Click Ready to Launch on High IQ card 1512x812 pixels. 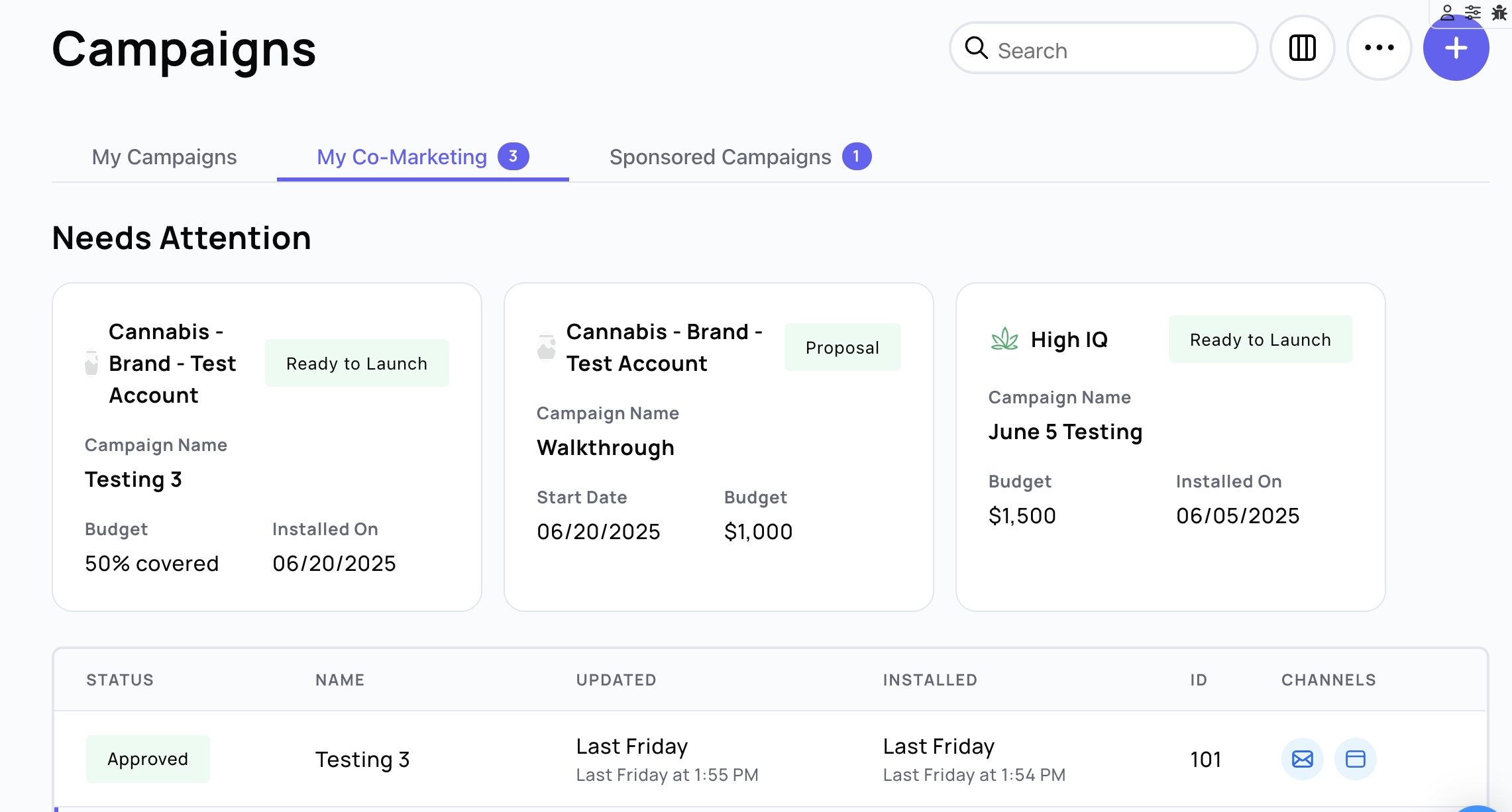(1260, 339)
